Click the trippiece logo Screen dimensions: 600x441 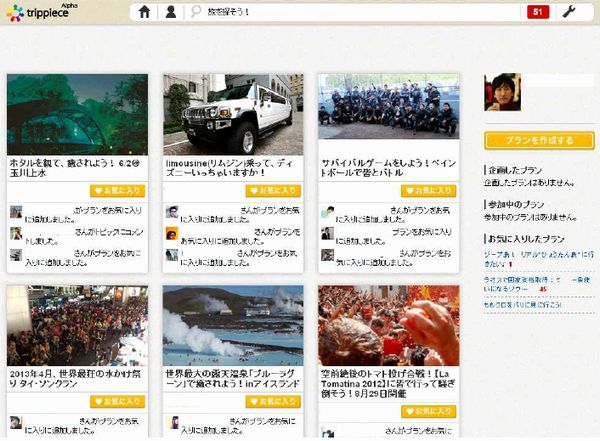pos(41,12)
